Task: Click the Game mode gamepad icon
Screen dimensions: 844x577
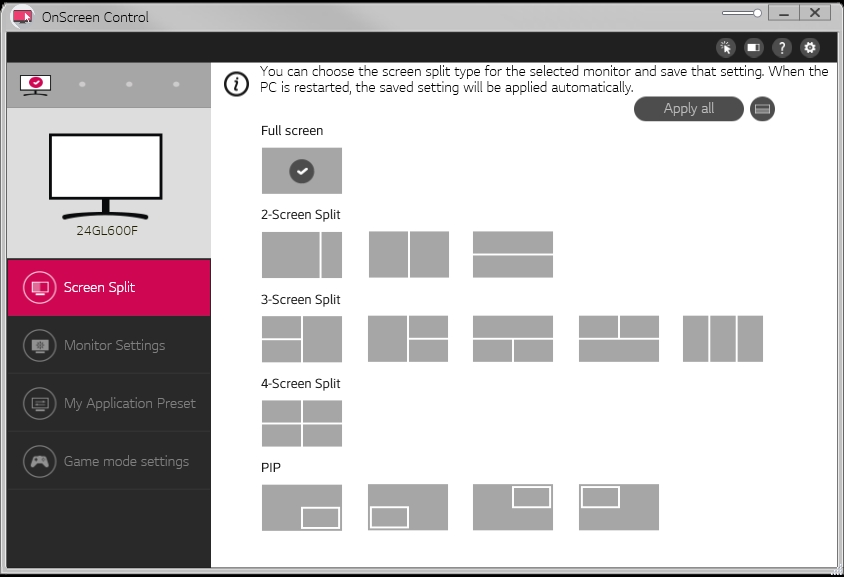Action: [39, 461]
